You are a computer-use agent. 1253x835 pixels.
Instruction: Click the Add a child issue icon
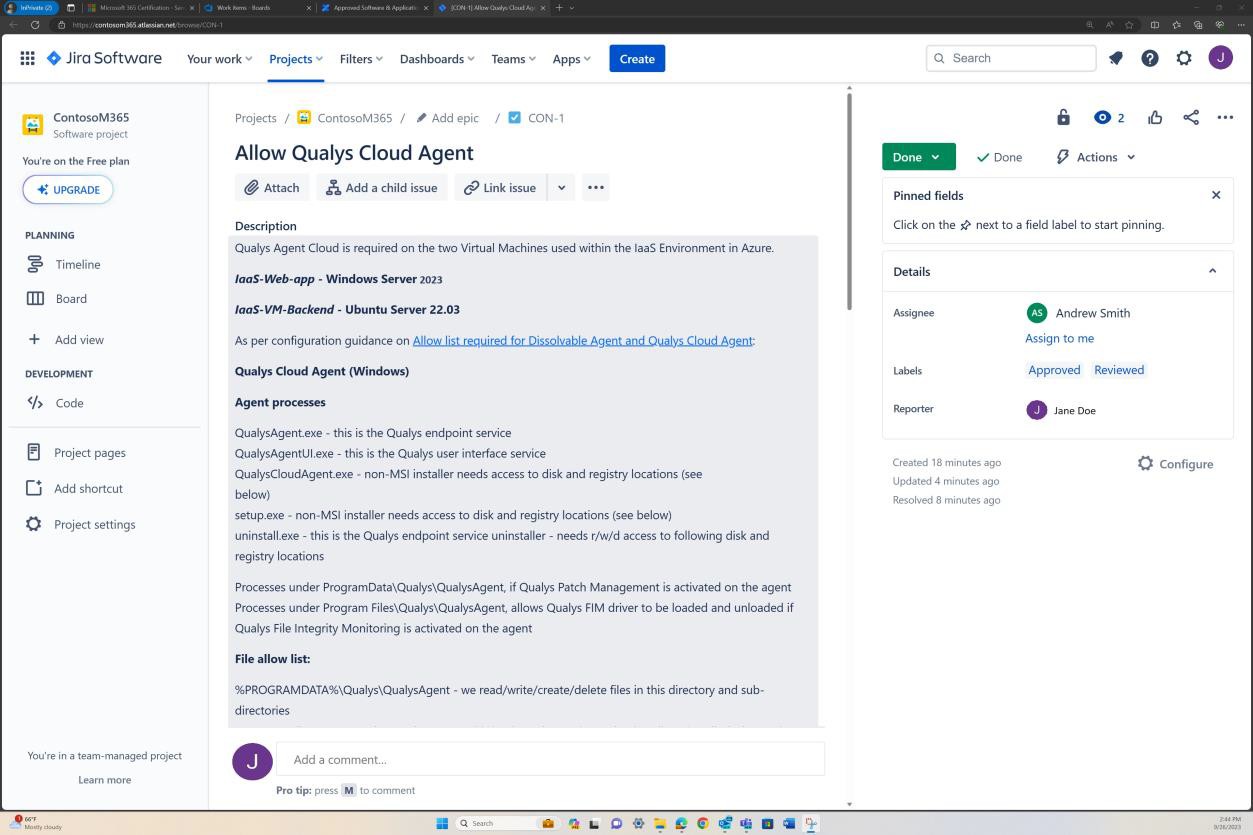333,187
